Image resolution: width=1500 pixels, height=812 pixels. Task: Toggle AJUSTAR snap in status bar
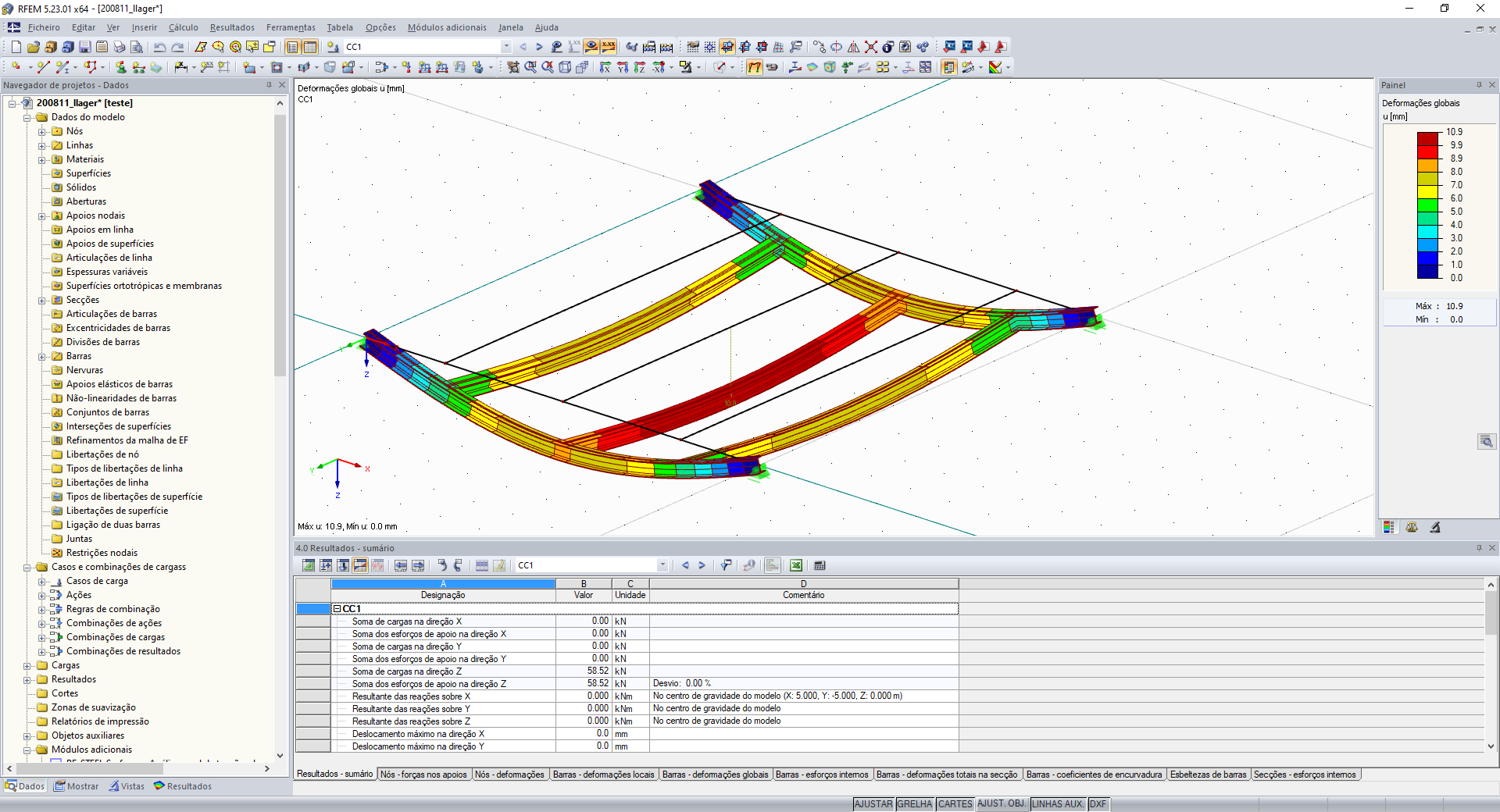[873, 804]
